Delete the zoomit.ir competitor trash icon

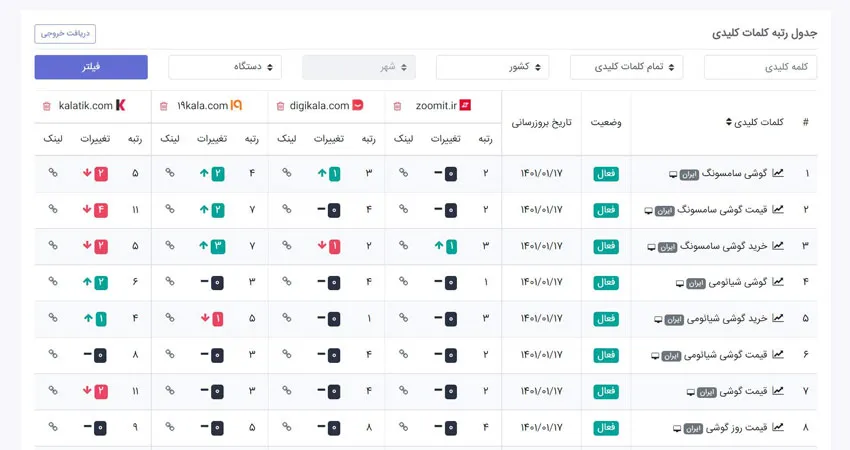point(397,106)
